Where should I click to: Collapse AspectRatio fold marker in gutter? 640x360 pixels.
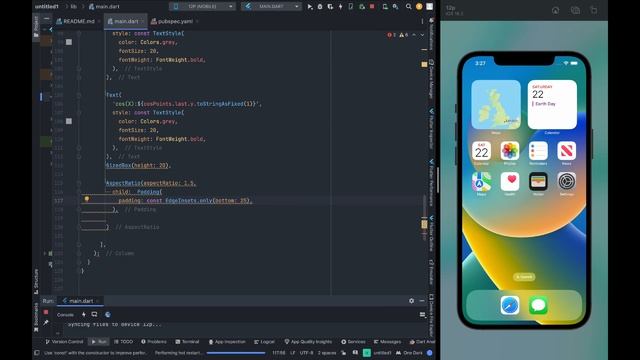pyautogui.click(x=79, y=183)
